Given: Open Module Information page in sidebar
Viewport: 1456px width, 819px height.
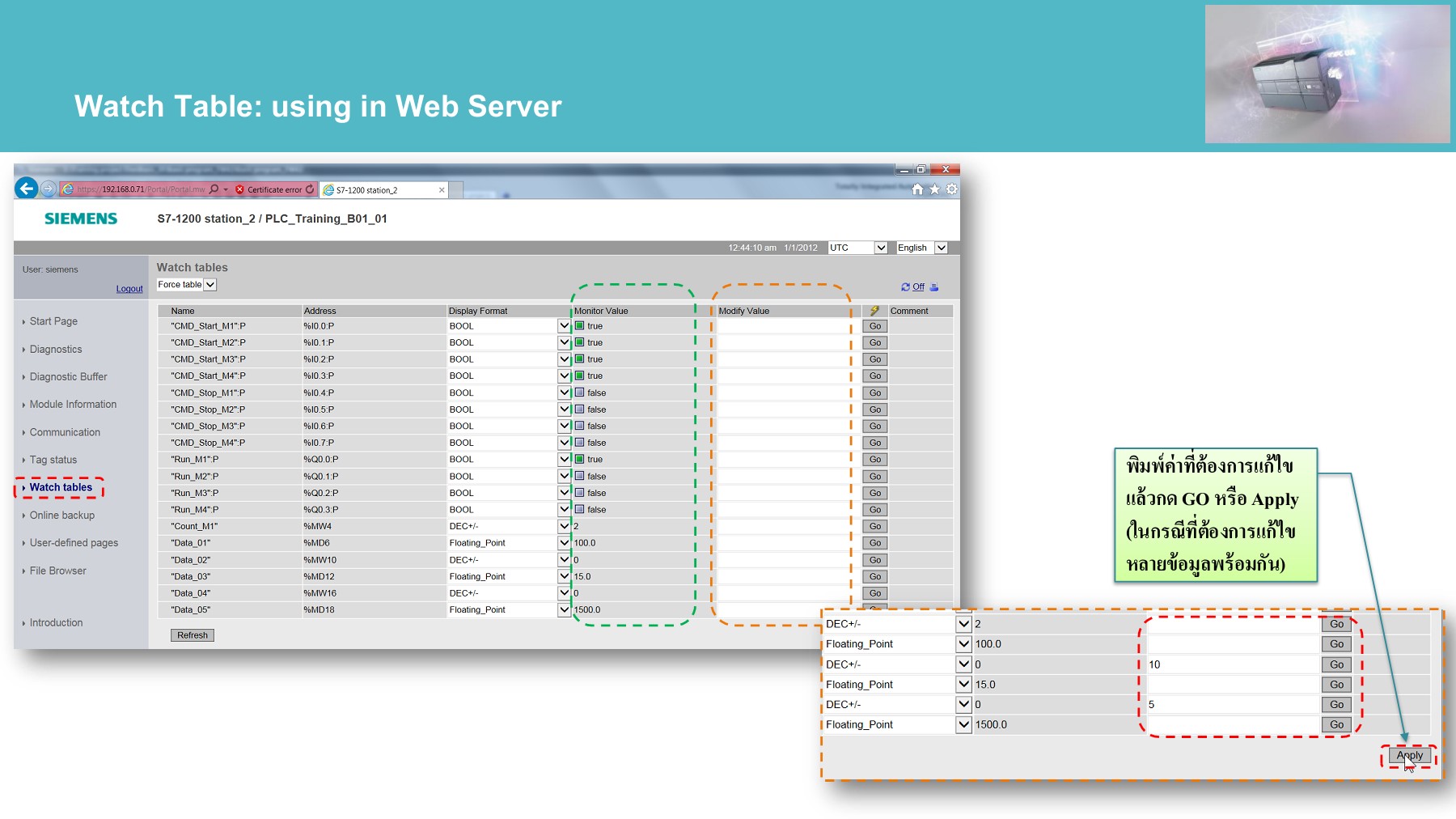Looking at the screenshot, I should [73, 405].
